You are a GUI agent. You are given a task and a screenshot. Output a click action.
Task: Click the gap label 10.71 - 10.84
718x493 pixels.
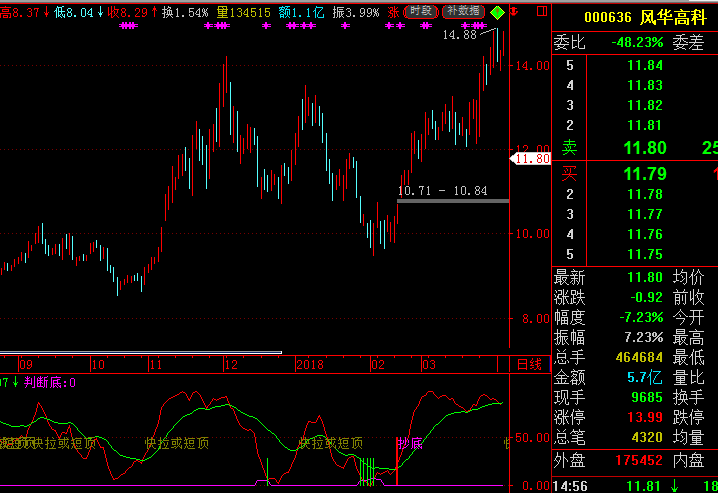tap(442, 191)
